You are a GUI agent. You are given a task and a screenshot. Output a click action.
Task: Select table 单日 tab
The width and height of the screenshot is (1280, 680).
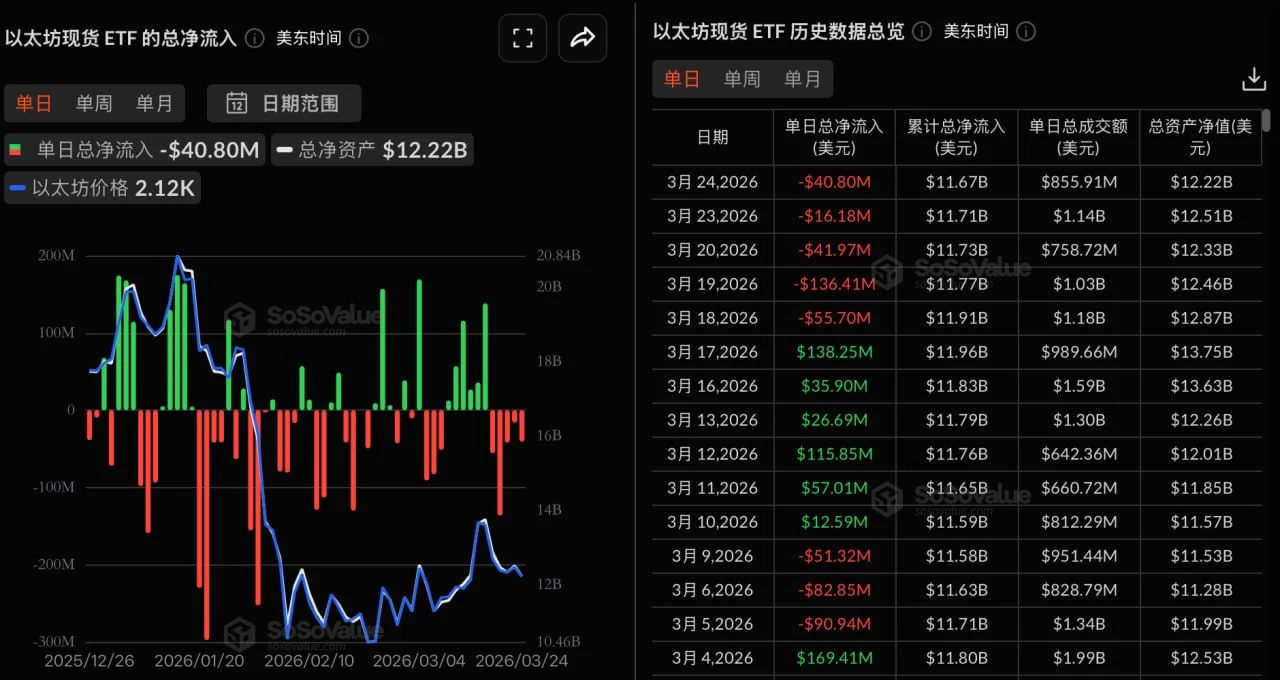[x=682, y=79]
